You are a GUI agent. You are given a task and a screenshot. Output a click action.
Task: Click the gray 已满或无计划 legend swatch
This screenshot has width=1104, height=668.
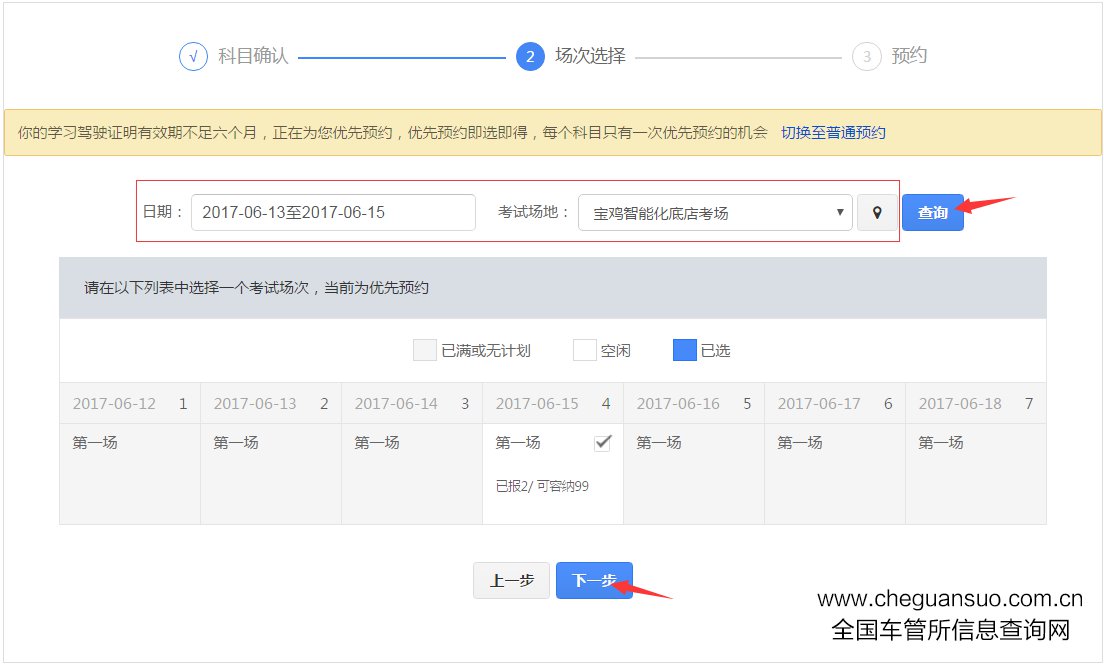424,350
